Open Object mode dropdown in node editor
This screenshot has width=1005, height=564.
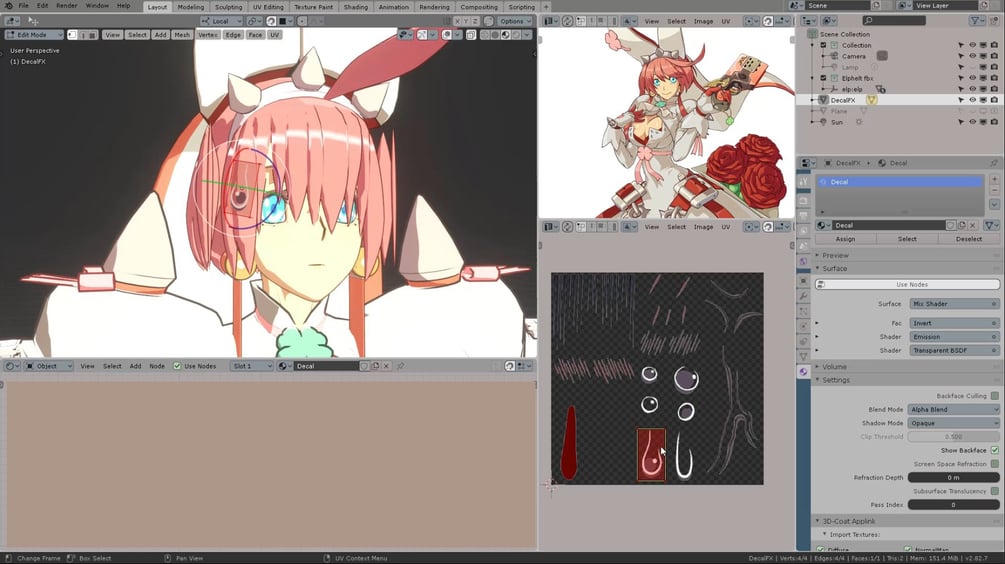(x=48, y=366)
